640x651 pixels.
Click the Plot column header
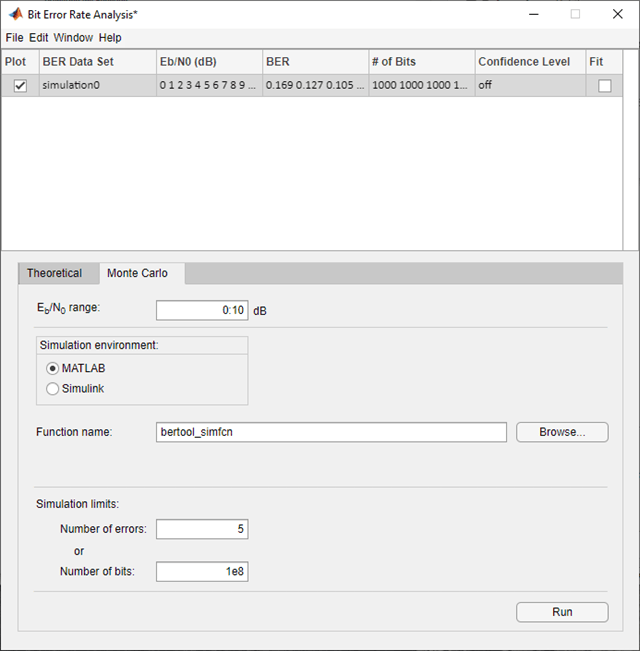(20, 62)
